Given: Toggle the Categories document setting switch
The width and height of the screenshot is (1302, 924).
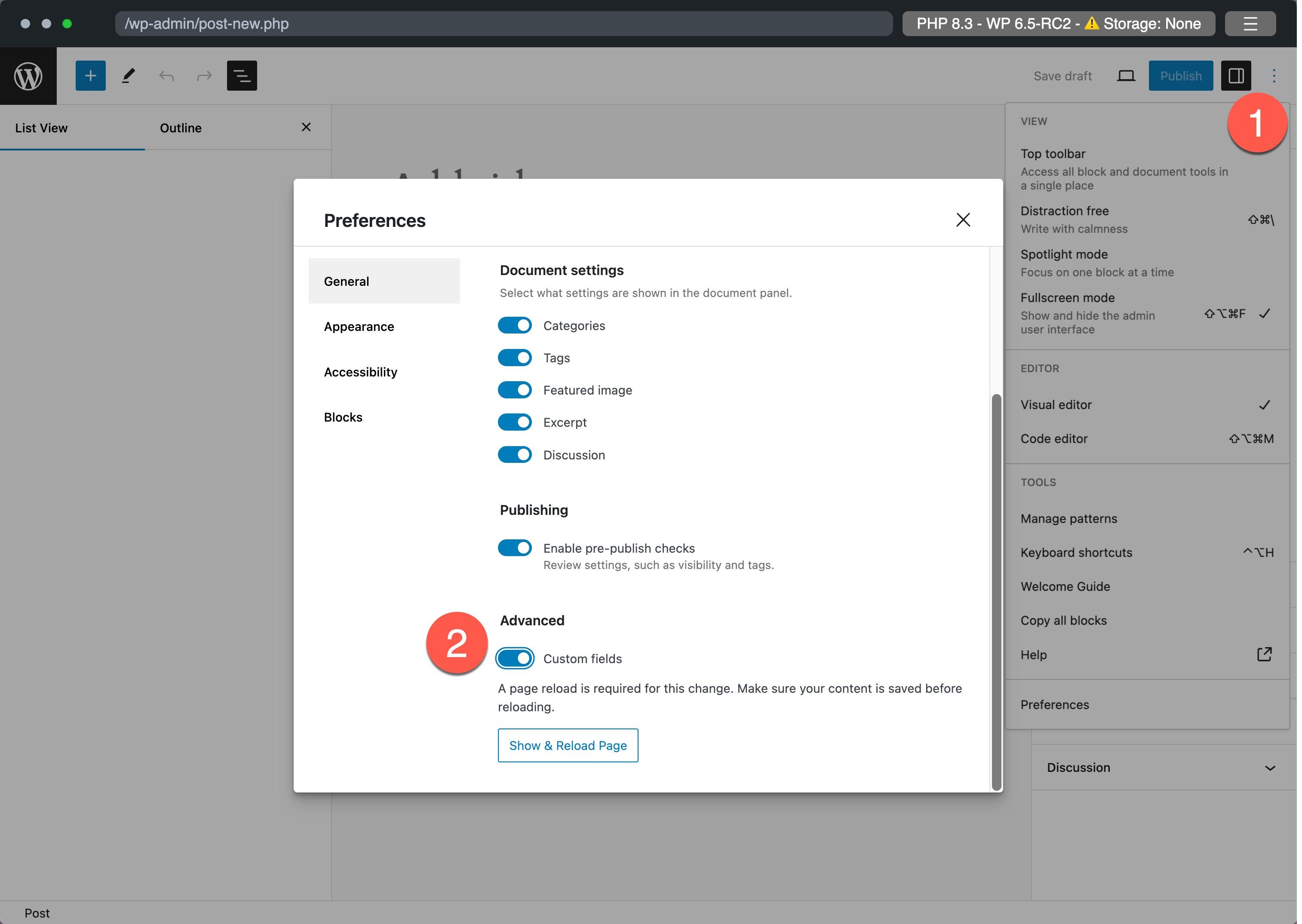Looking at the screenshot, I should 515,325.
